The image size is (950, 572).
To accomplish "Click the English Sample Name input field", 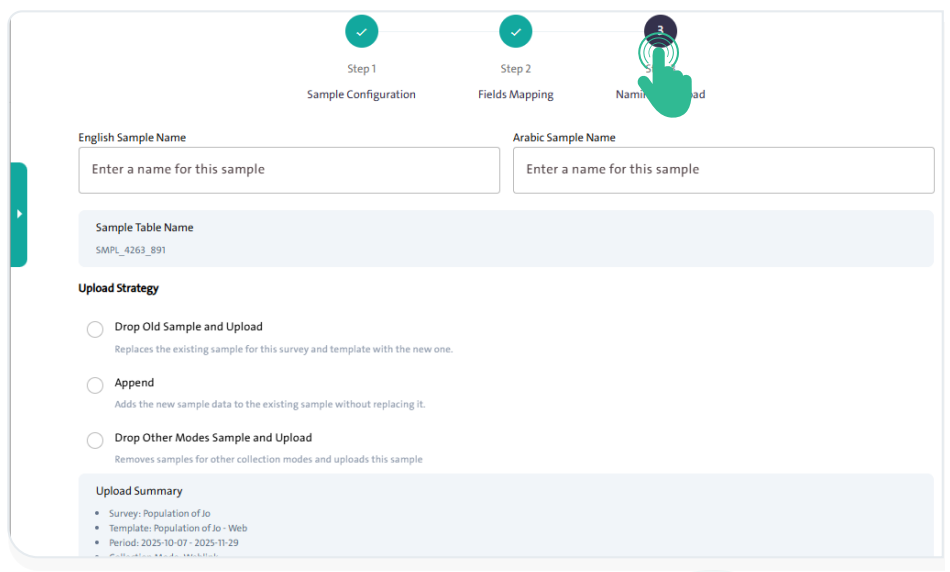I will coord(289,170).
